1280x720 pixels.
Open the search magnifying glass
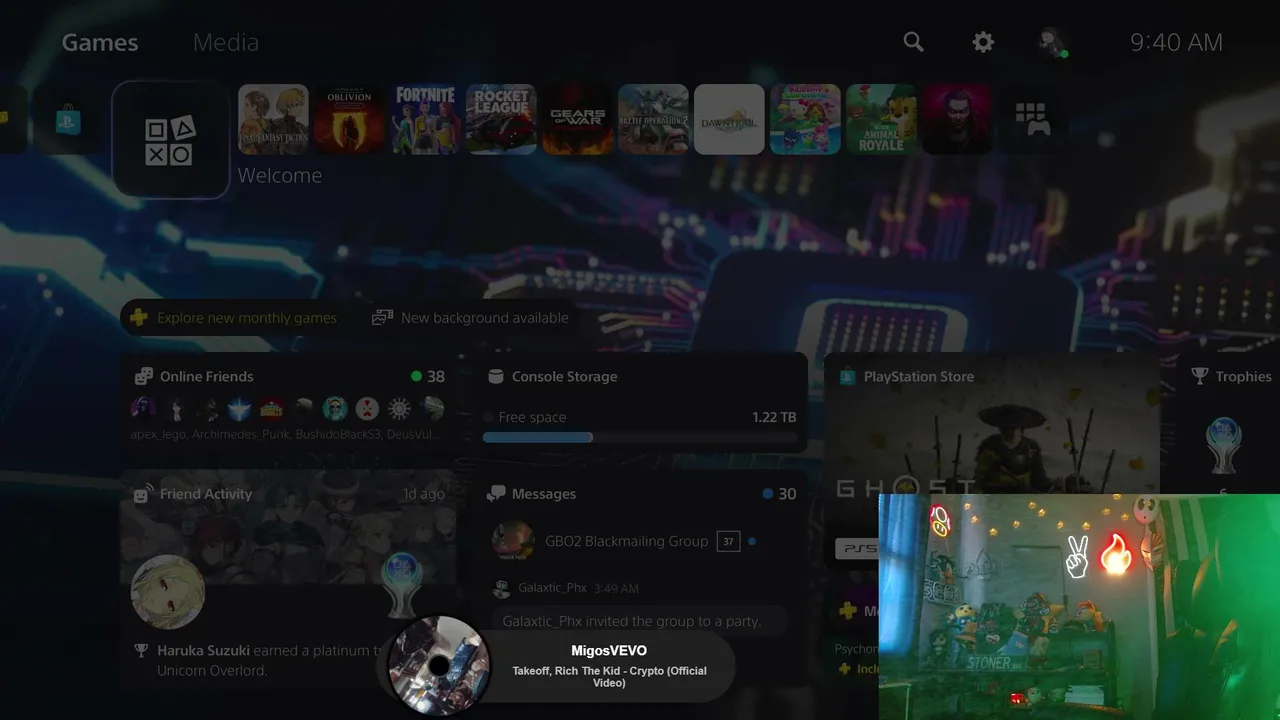pyautogui.click(x=913, y=42)
